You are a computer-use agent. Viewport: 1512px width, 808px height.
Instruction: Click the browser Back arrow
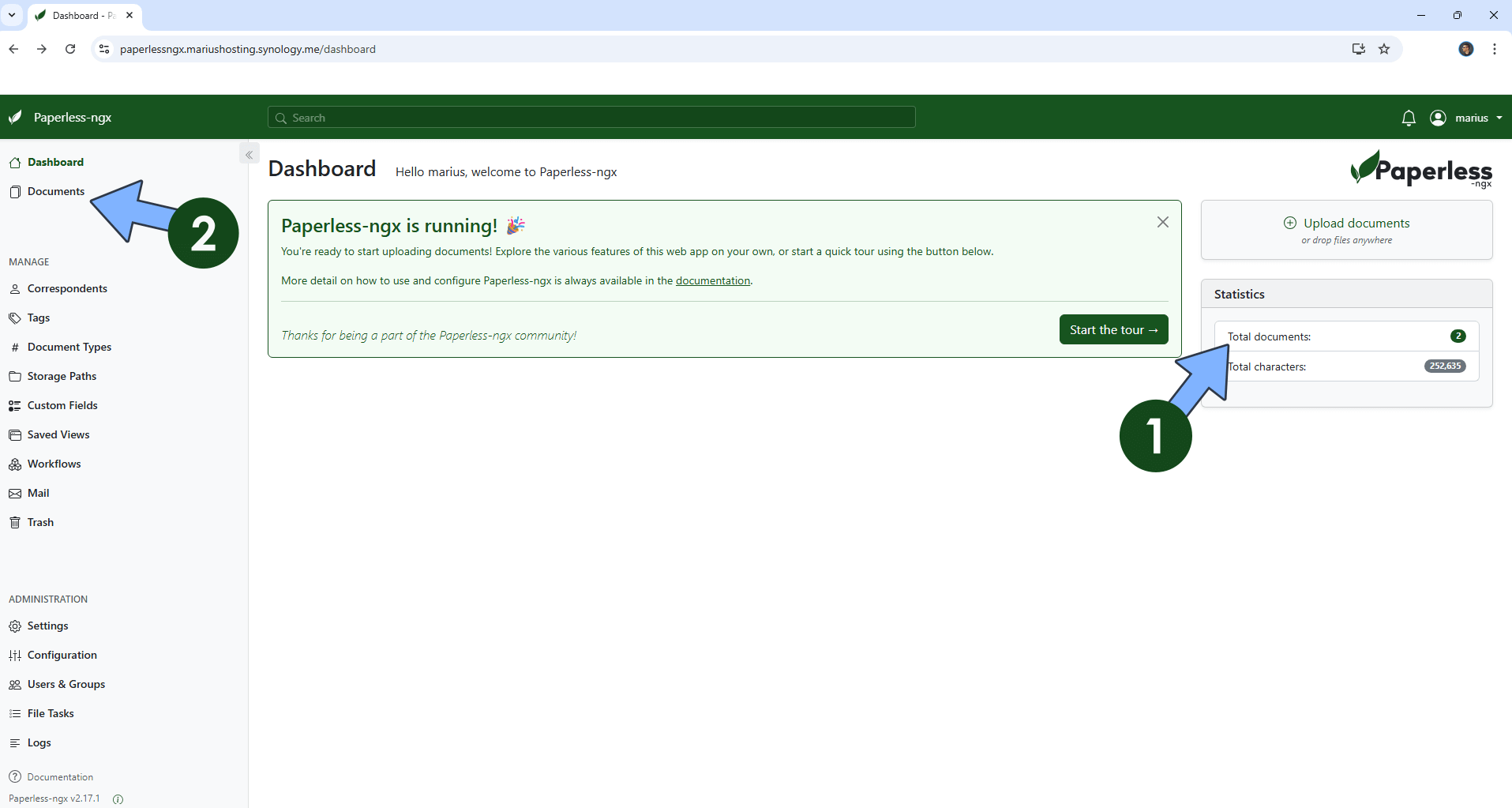tap(13, 49)
